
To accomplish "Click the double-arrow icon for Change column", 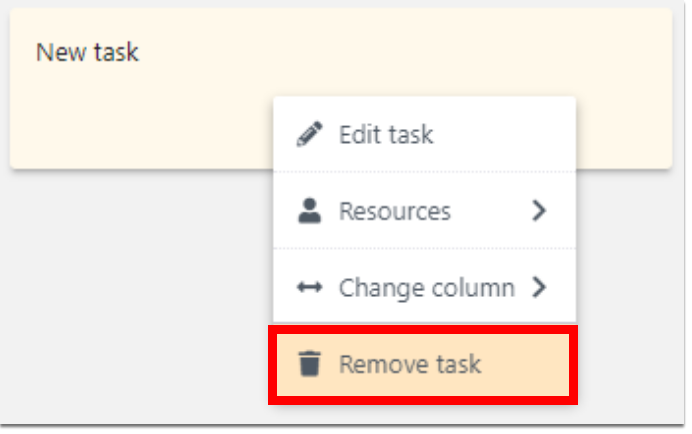I will click(x=309, y=287).
